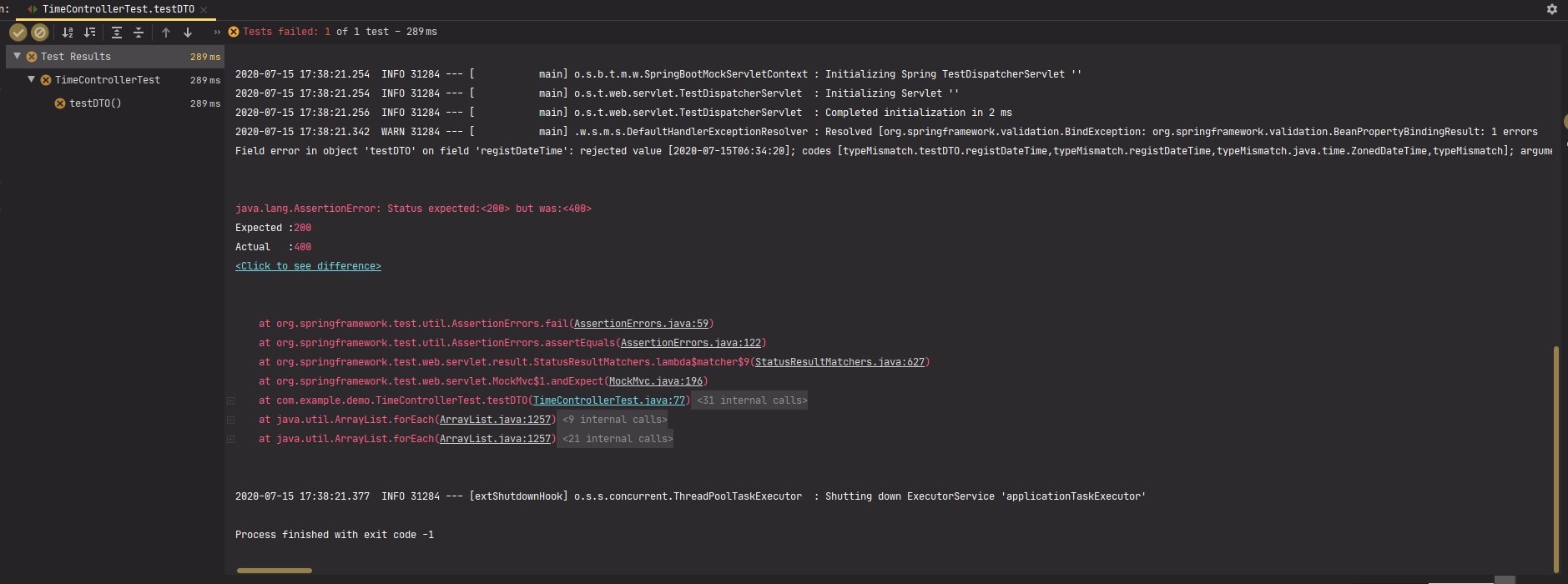The width and height of the screenshot is (1568, 584).
Task: Click the Actual :400 line
Action: (x=273, y=247)
